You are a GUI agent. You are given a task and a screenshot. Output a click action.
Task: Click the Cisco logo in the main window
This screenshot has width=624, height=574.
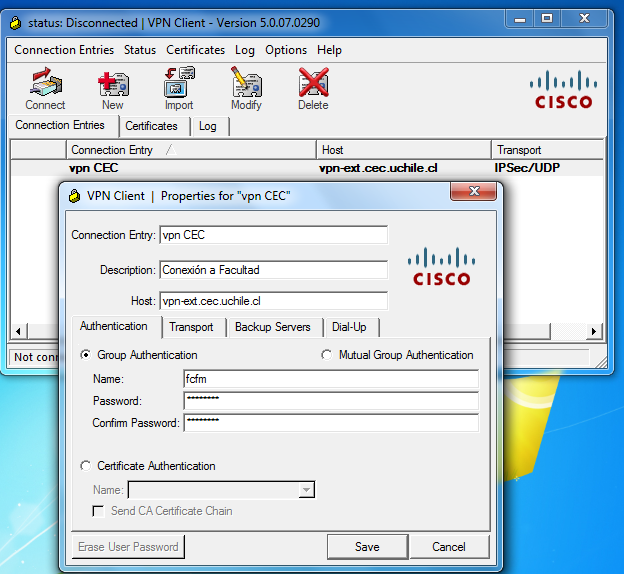tap(563, 90)
